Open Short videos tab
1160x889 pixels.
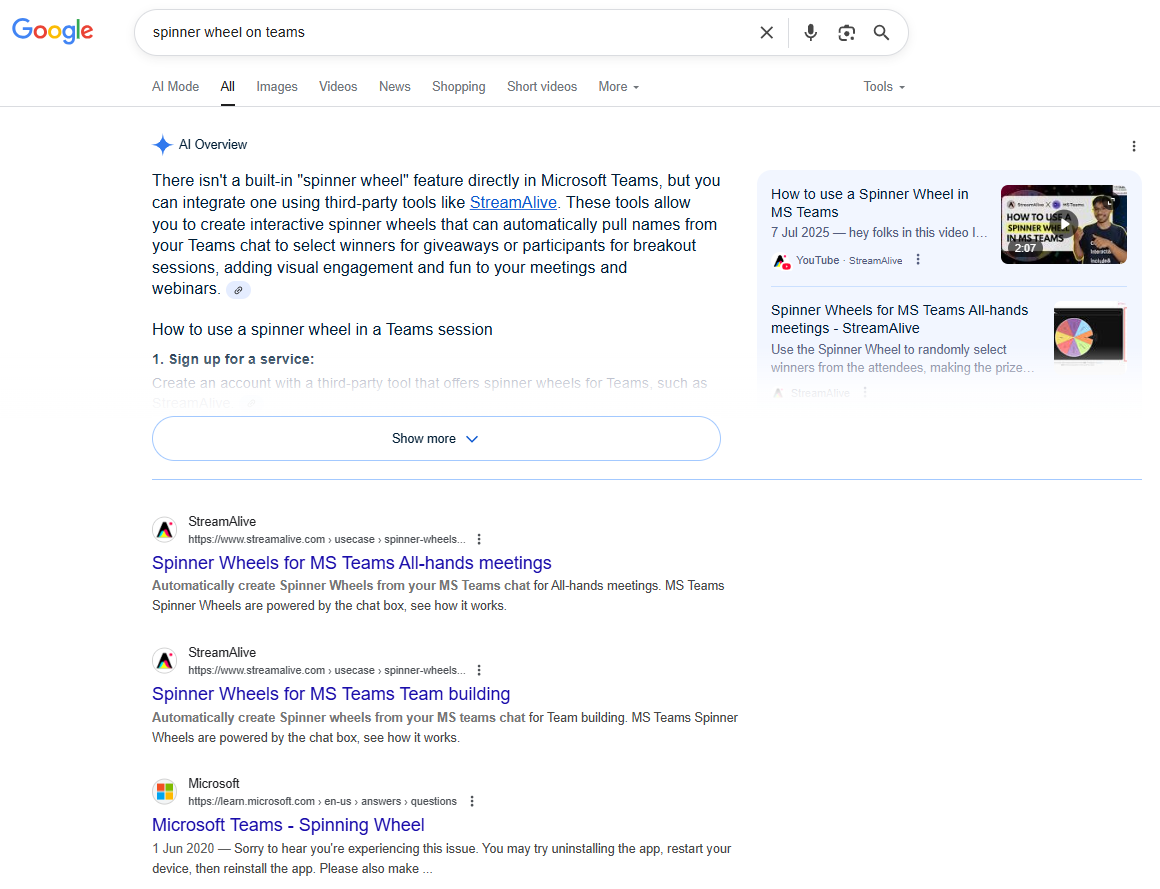click(542, 87)
